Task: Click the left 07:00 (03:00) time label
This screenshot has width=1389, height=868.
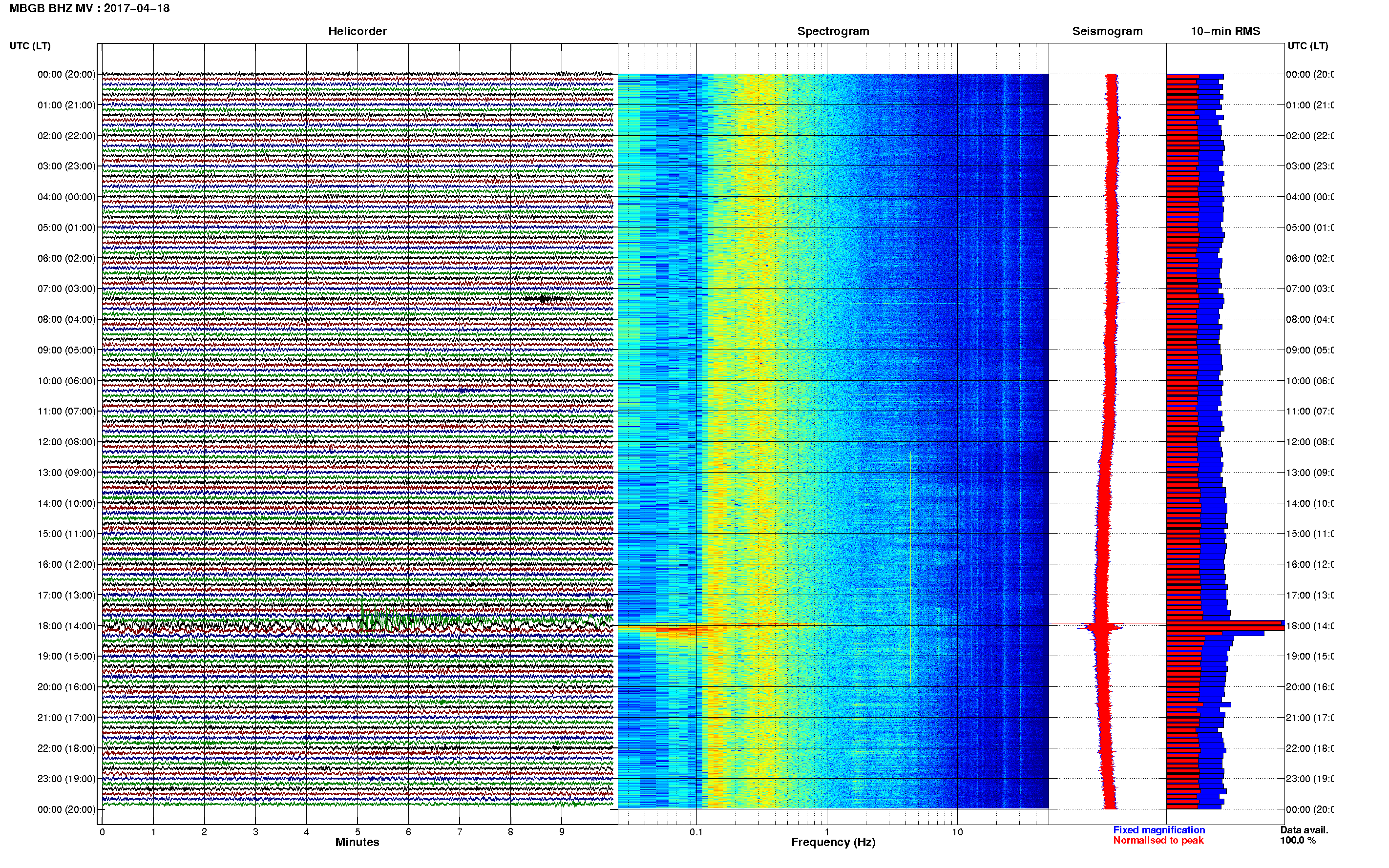Action: [x=66, y=289]
